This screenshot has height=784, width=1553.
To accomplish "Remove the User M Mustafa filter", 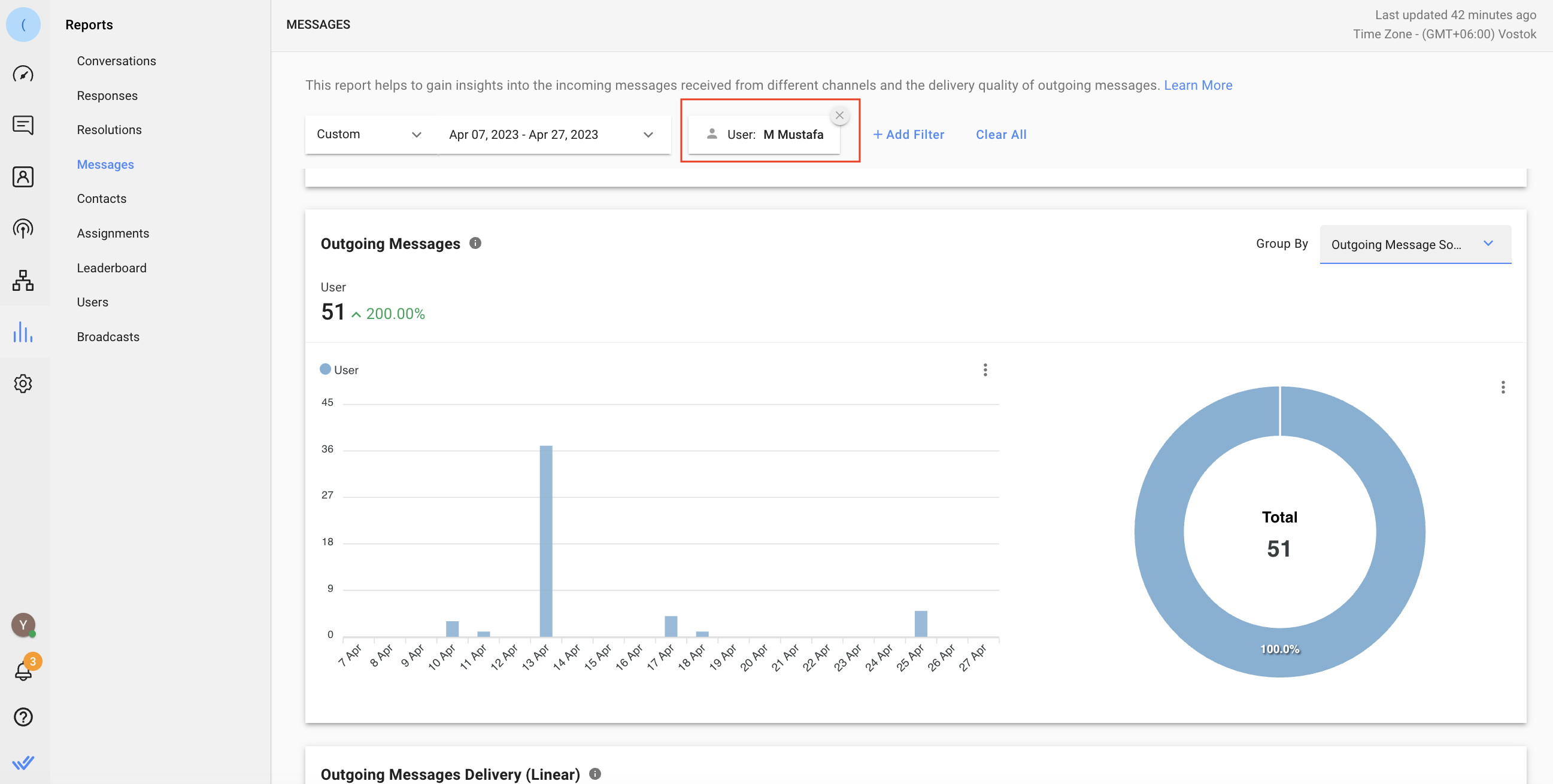I will 839,115.
